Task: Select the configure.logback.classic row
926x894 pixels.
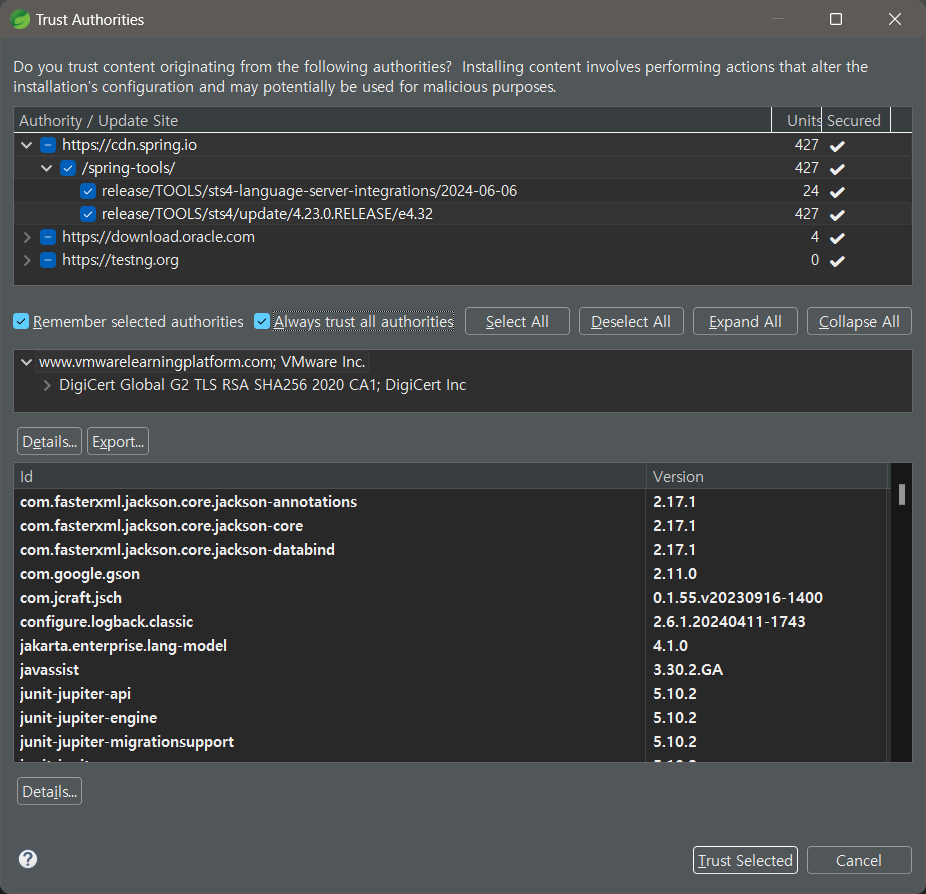Action: pos(451,622)
